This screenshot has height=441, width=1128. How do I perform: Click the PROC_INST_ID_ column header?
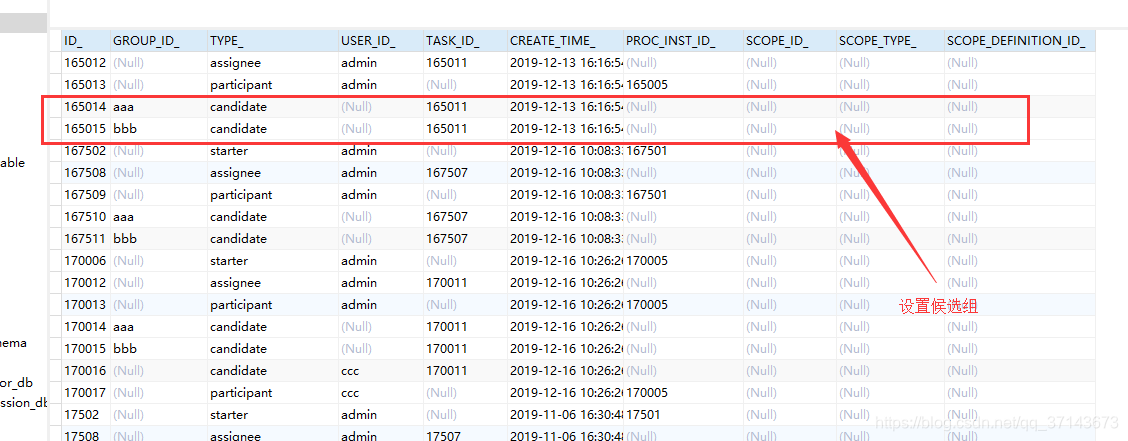(683, 40)
